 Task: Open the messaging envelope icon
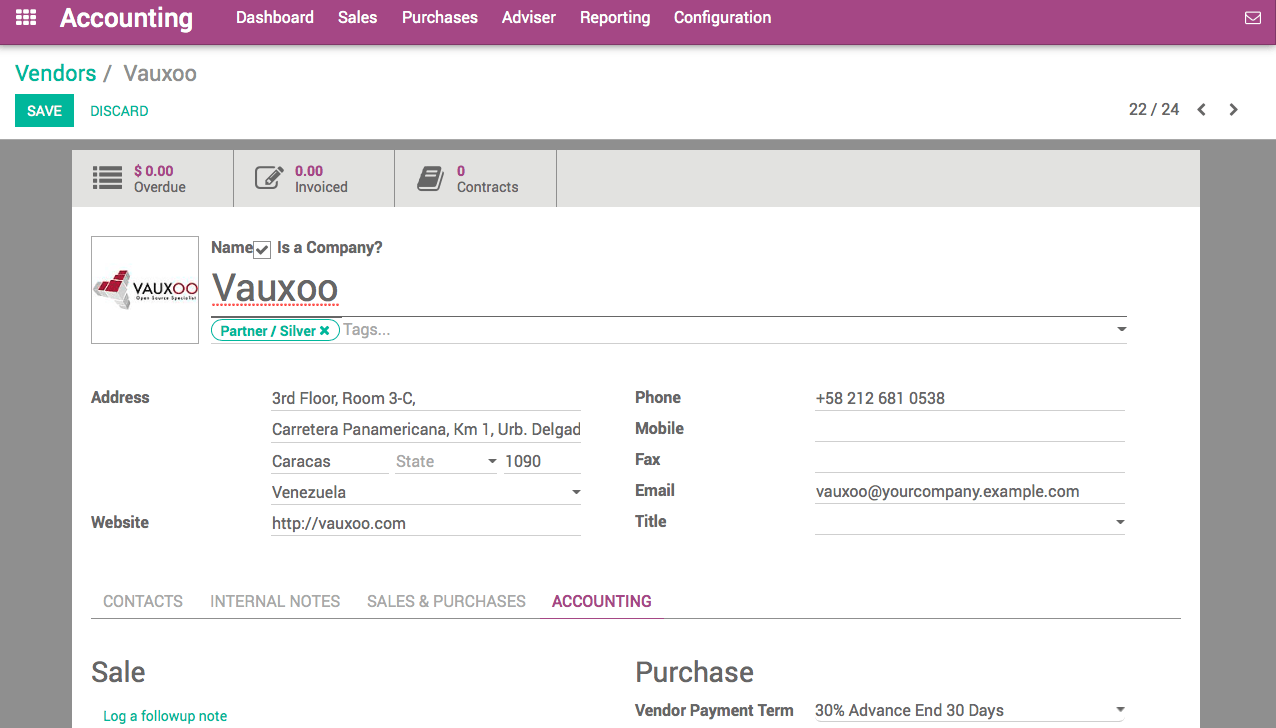click(x=1253, y=17)
